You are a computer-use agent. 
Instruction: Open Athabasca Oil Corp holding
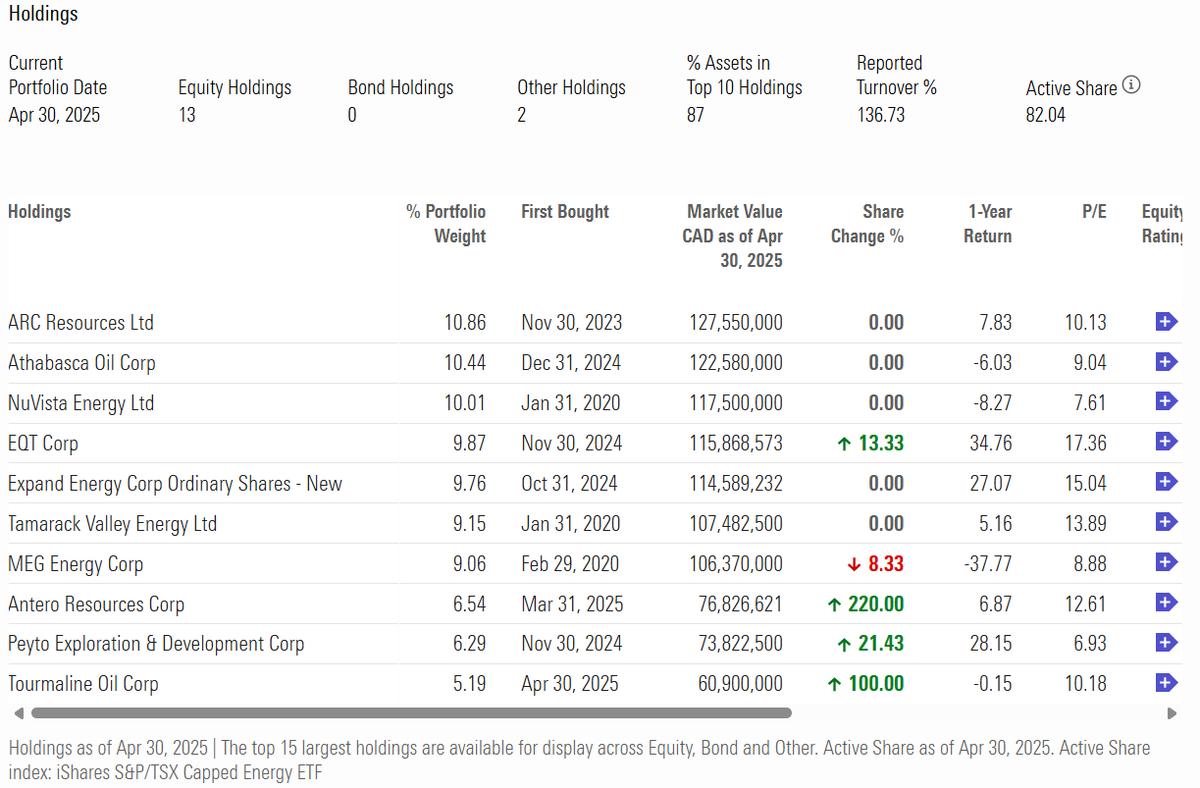82,363
